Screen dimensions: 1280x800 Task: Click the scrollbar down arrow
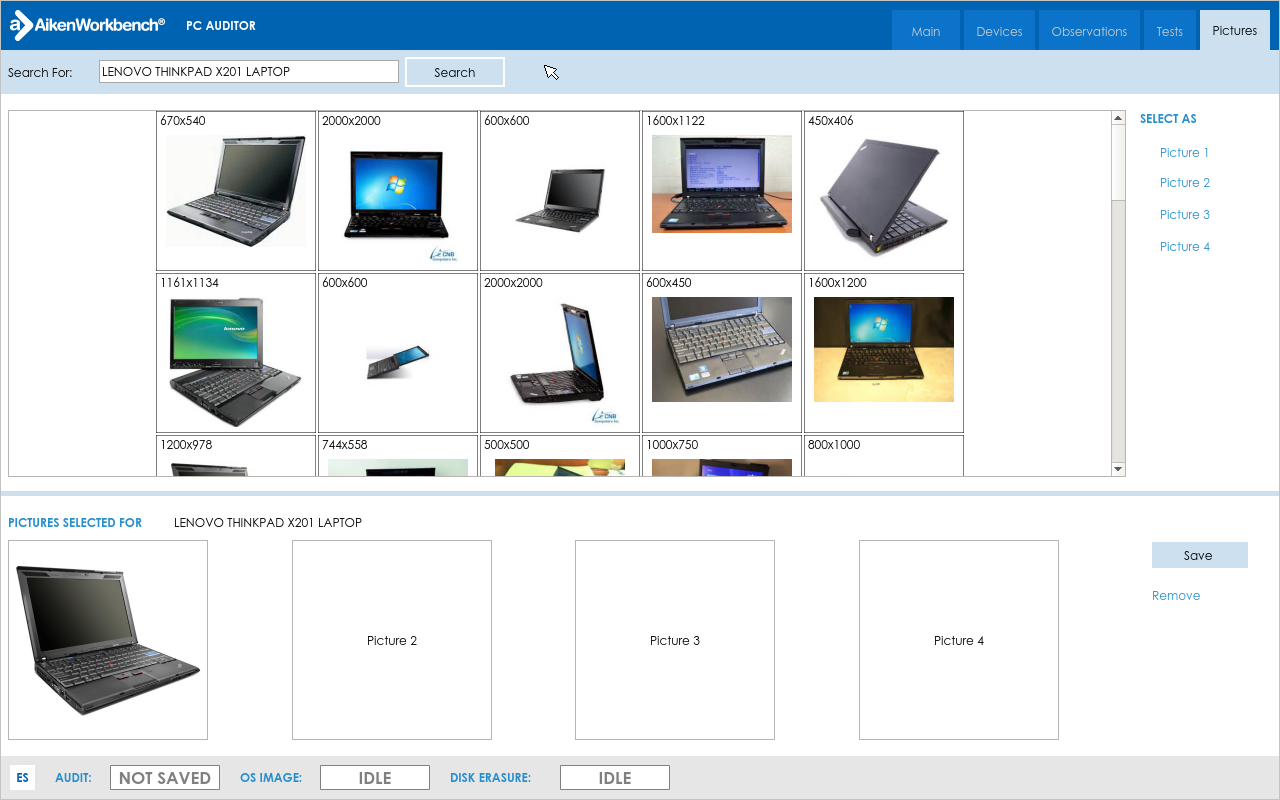[1119, 469]
